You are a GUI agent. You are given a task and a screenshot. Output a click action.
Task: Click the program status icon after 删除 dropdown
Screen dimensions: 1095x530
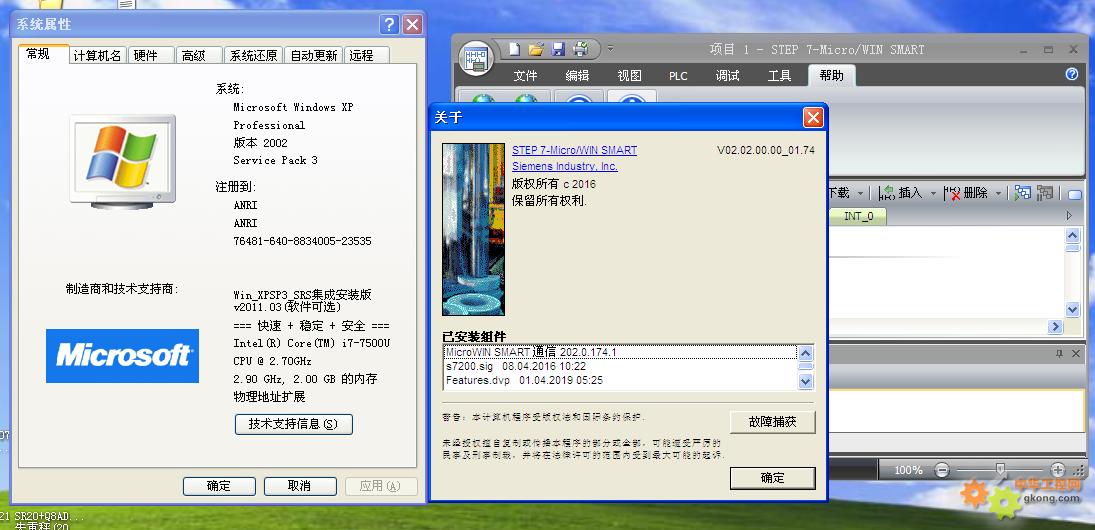(x=1022, y=193)
